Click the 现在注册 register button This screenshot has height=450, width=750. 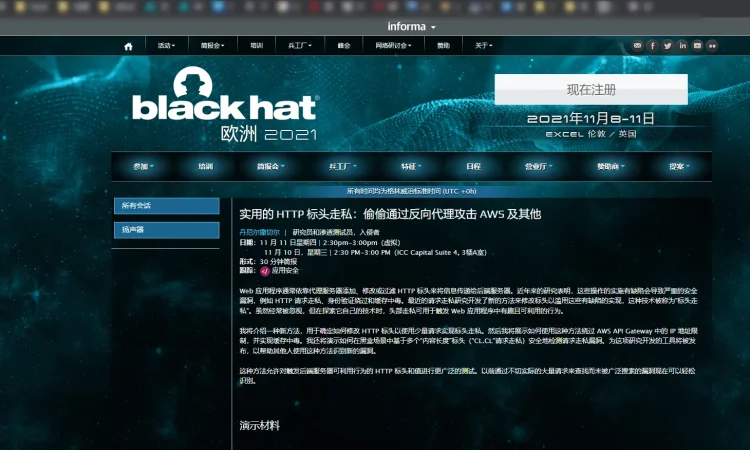point(591,89)
